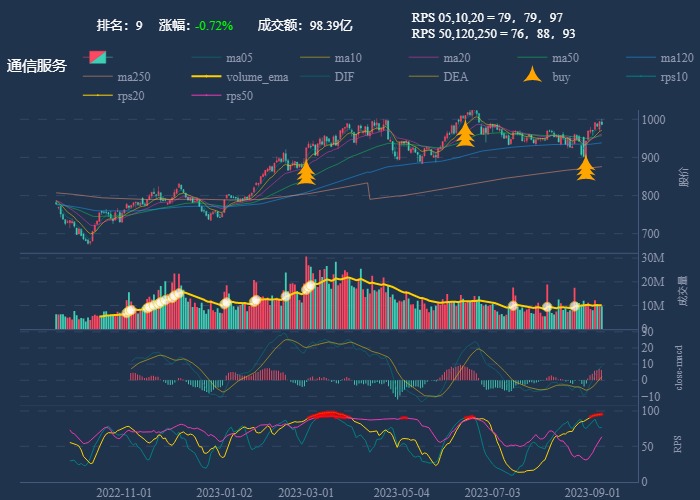Select the buy marker at the June price peak
This screenshot has height=500, width=700.
pyautogui.click(x=465, y=134)
